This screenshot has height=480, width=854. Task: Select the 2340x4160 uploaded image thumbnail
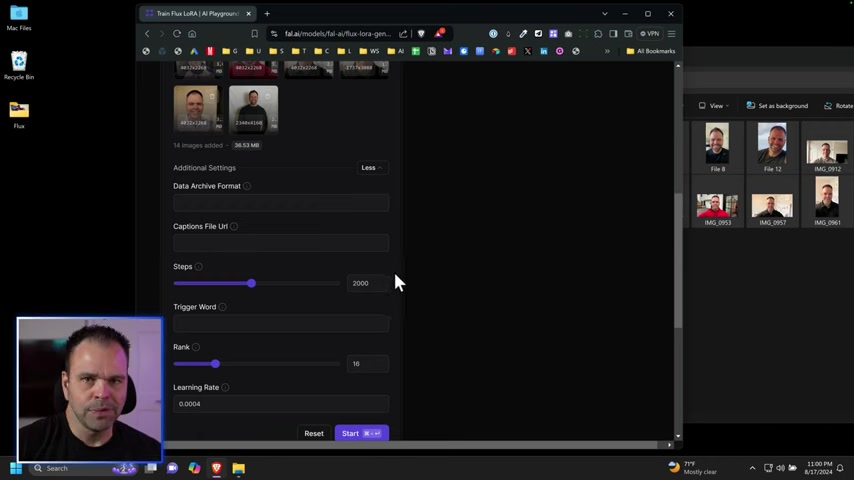point(253,109)
